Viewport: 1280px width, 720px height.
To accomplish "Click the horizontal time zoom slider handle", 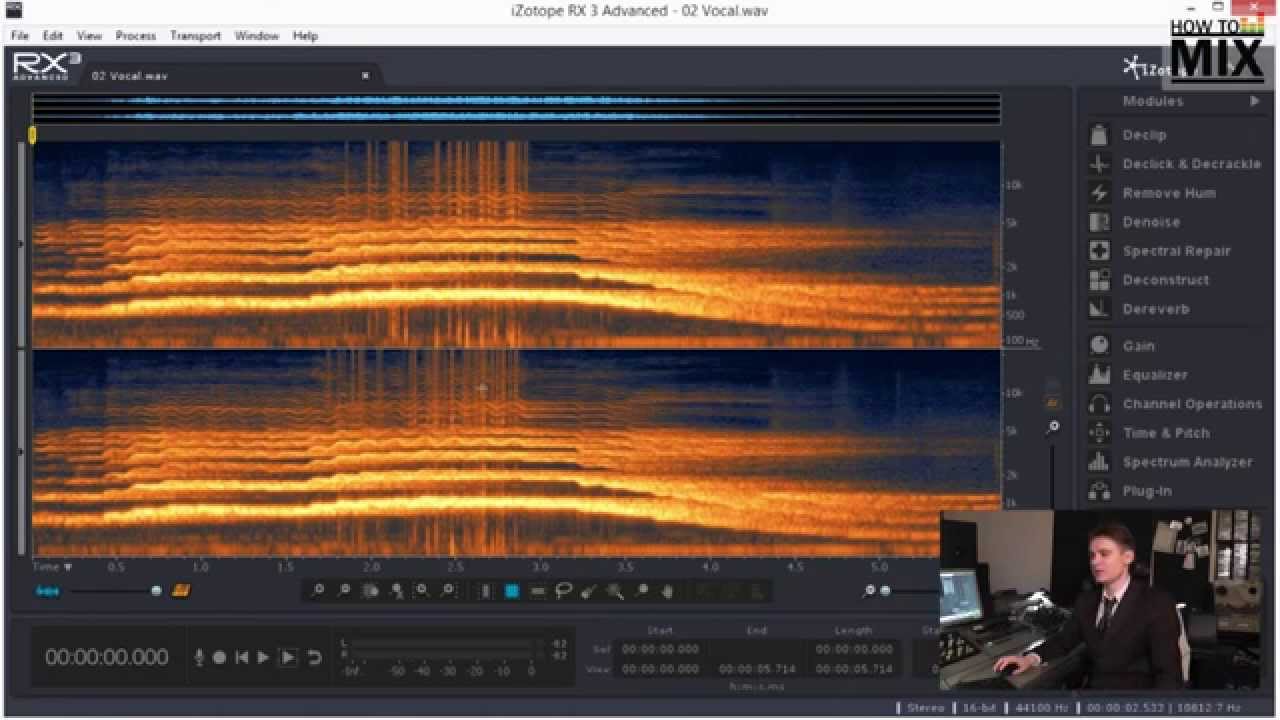I will 885,591.
